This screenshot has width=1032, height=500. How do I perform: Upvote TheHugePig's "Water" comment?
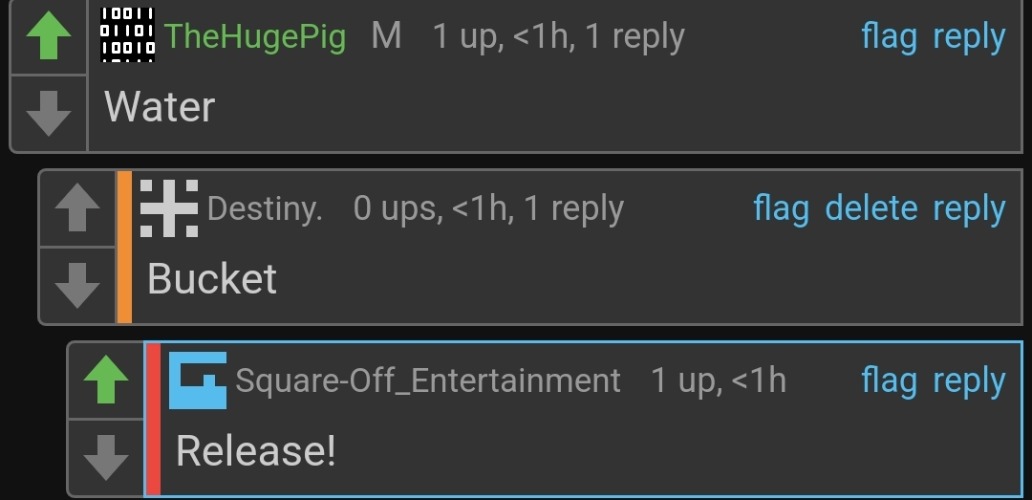point(49,36)
